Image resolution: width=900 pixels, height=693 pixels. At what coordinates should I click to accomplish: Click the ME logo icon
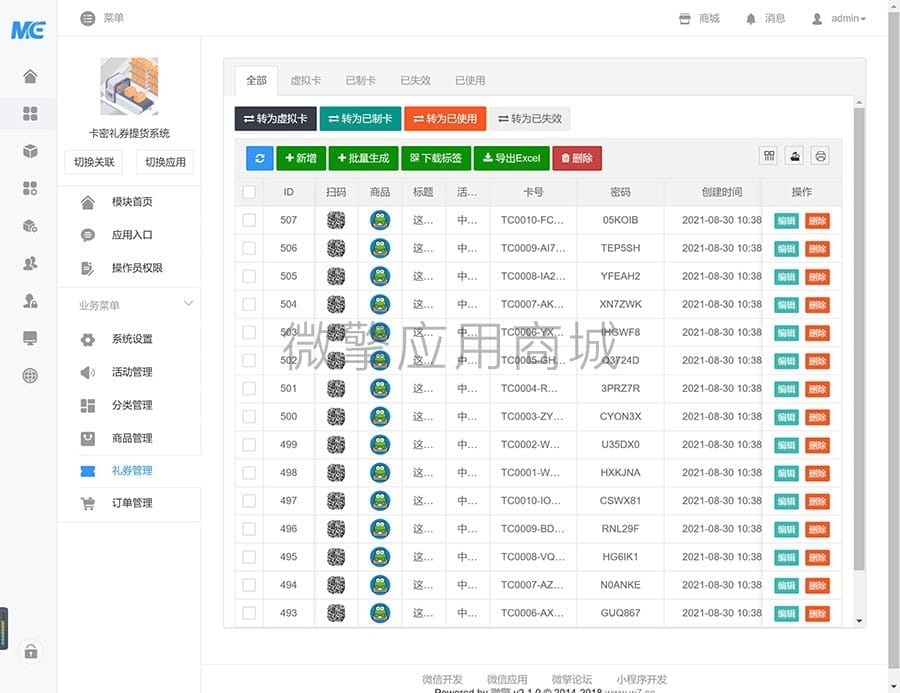coord(28,29)
